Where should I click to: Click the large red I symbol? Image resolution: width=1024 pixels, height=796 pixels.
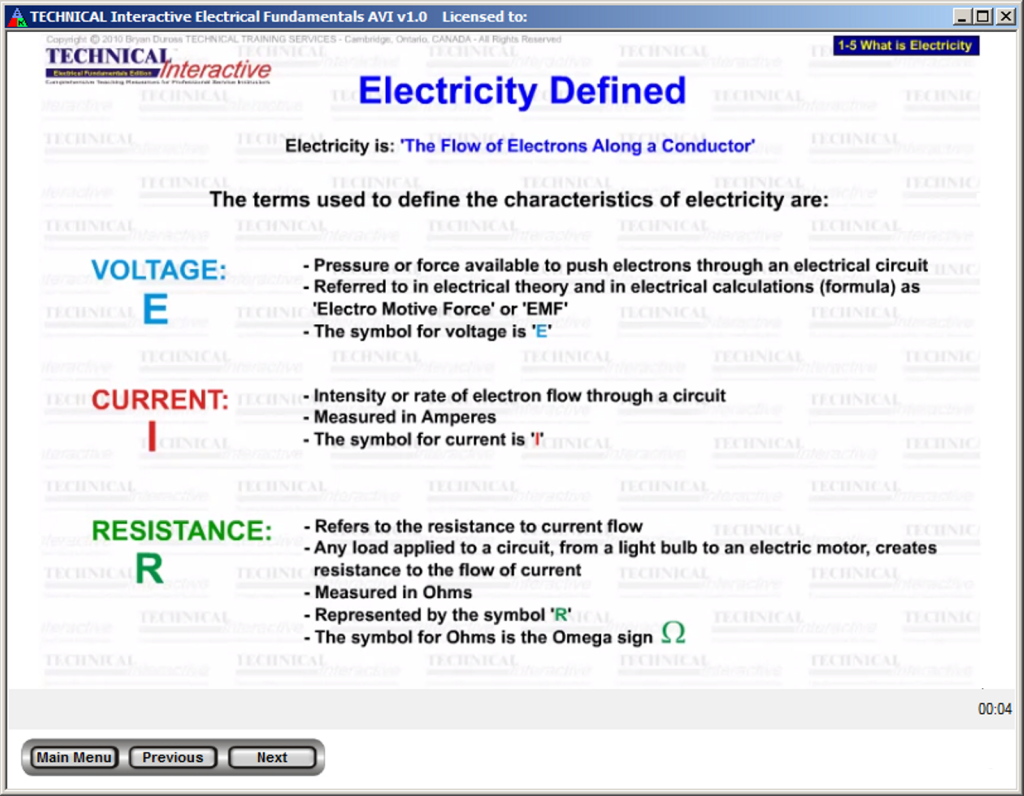152,436
